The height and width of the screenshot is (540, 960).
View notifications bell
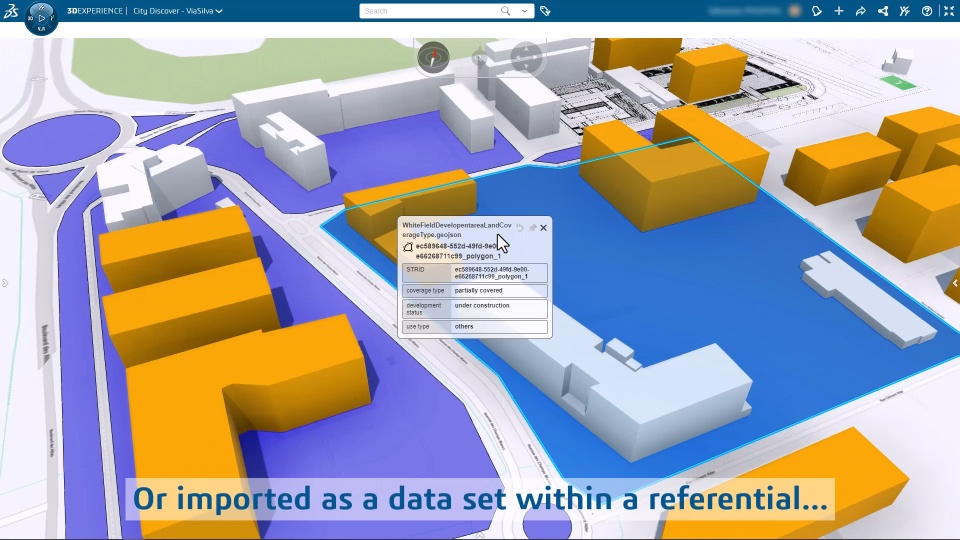click(x=817, y=11)
